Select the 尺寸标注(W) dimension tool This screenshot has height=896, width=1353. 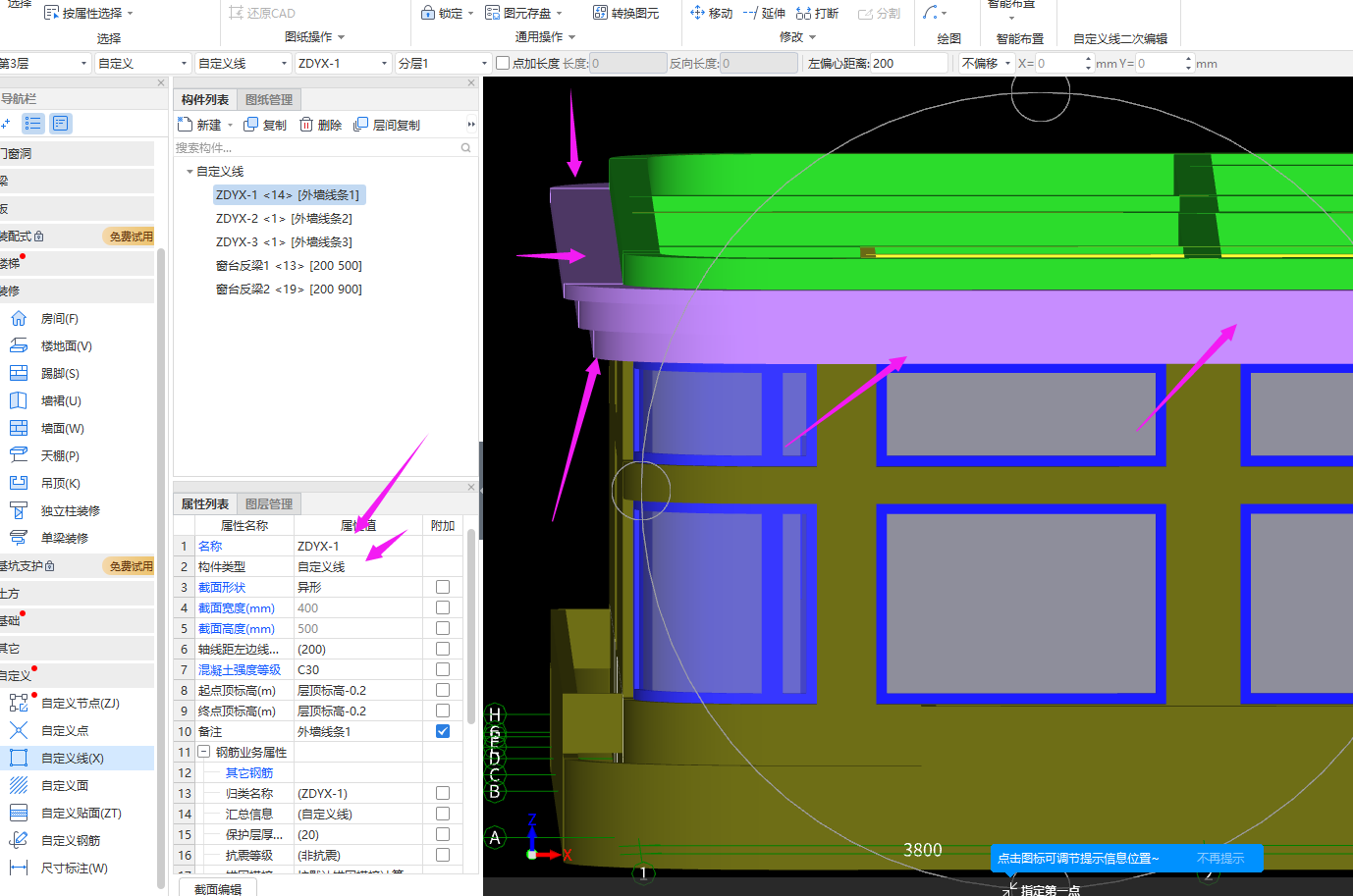coord(74,869)
